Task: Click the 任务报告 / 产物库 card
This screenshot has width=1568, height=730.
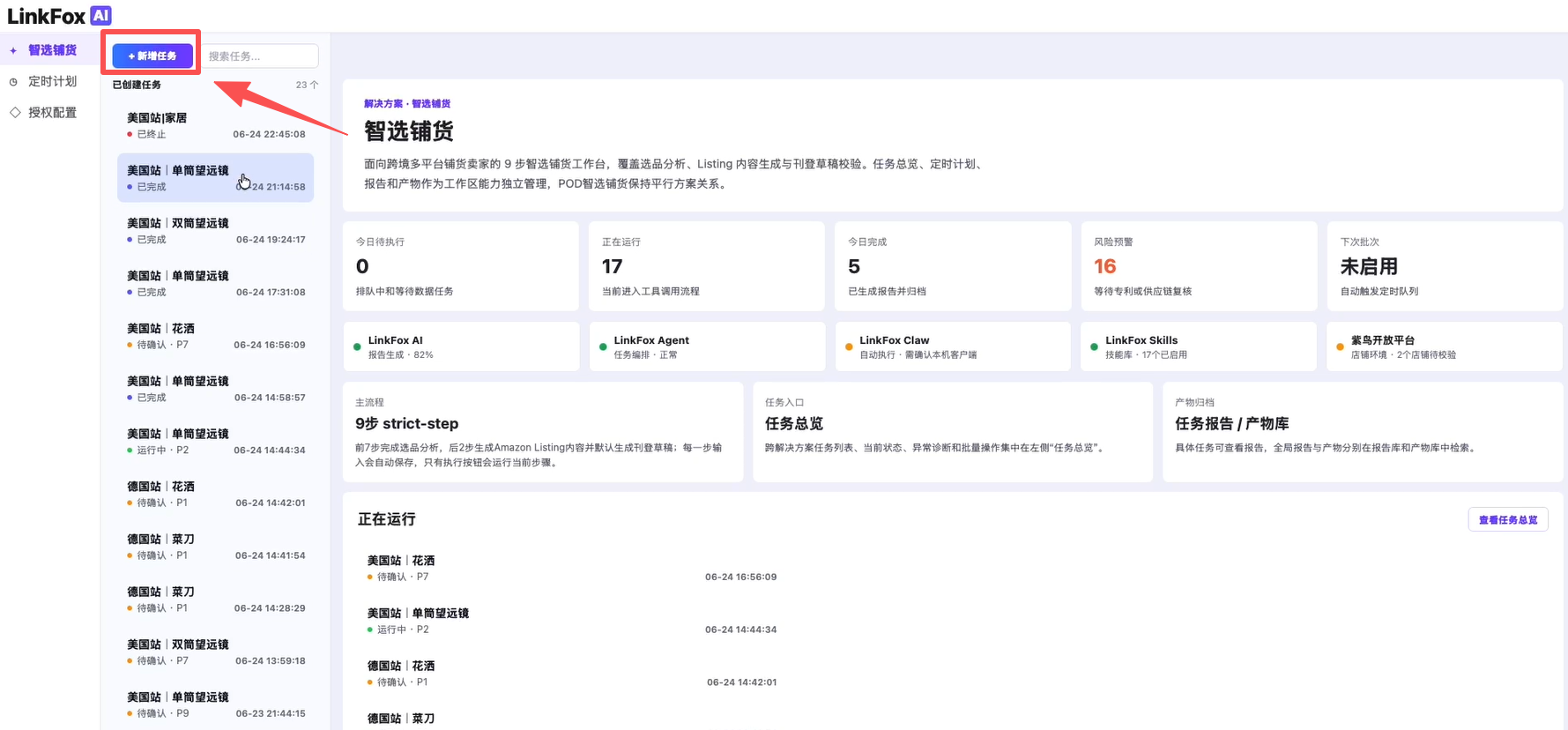Action: point(1363,432)
